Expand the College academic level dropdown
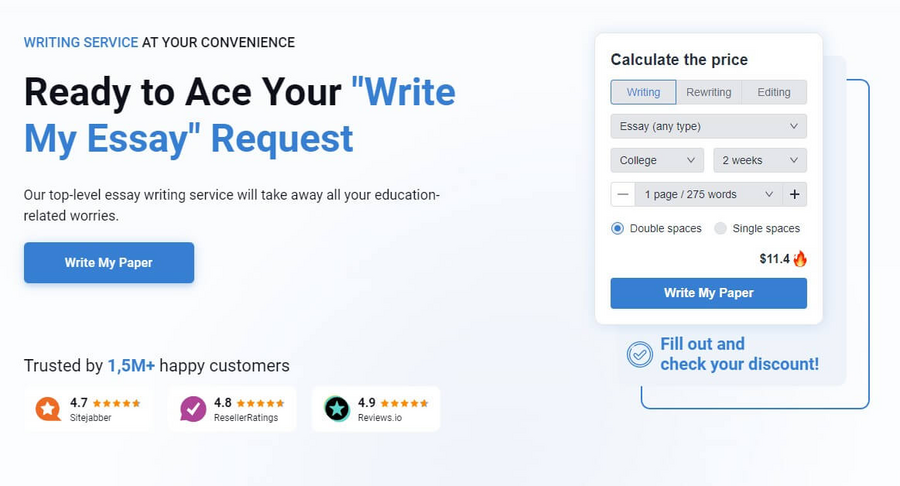The image size is (900, 486). click(657, 160)
